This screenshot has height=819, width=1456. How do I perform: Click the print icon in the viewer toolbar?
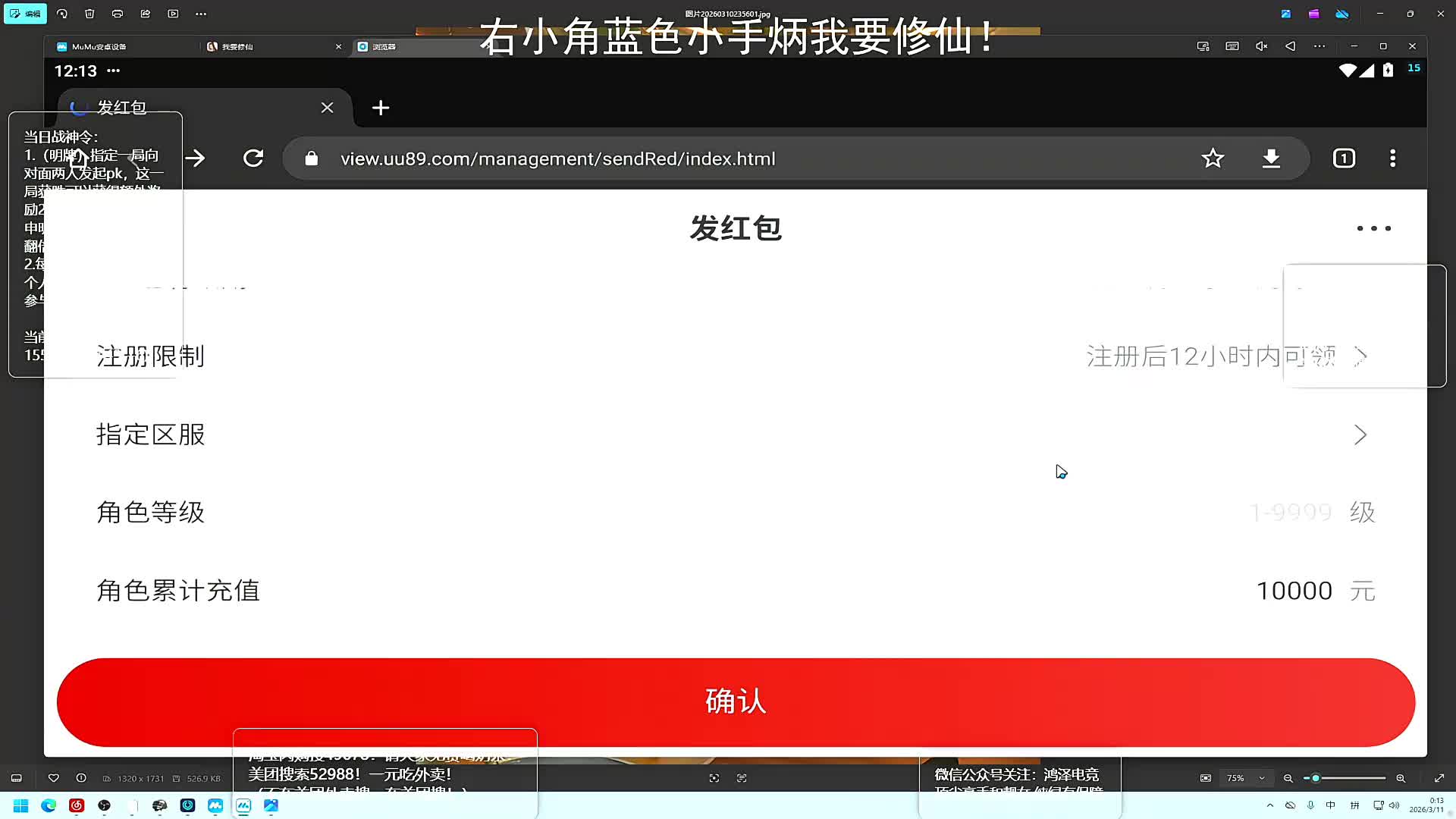click(118, 14)
